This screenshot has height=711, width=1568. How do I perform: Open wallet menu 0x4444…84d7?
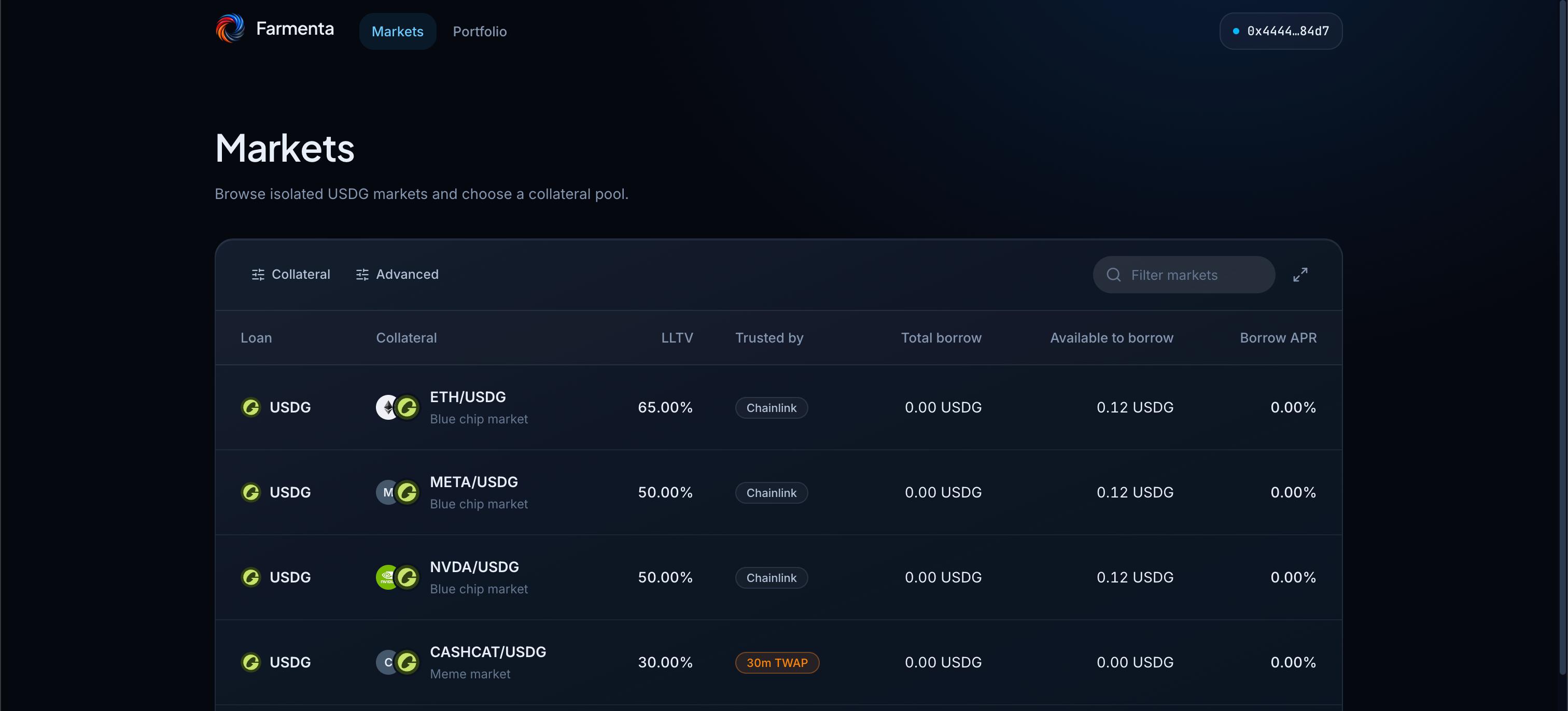(1281, 31)
